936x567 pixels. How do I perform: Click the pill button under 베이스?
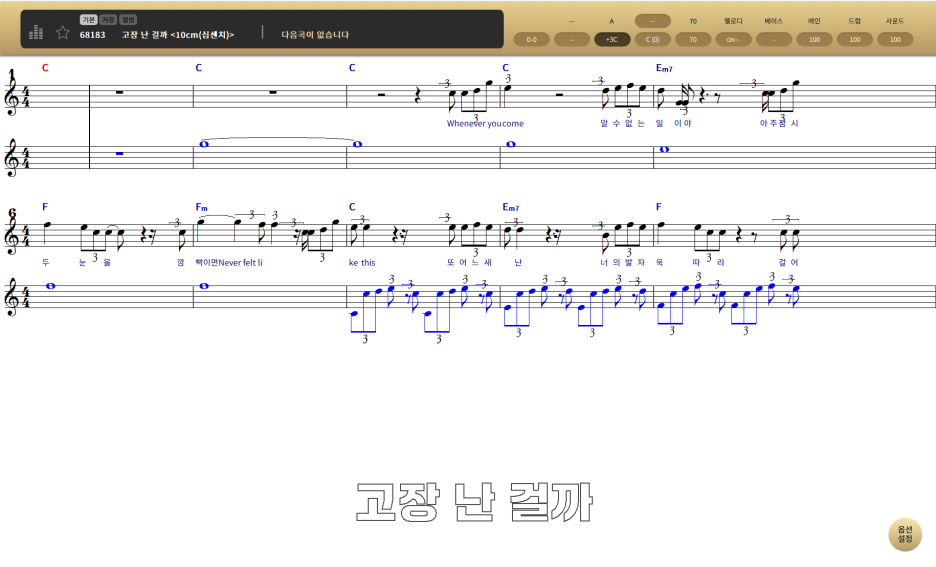click(774, 39)
